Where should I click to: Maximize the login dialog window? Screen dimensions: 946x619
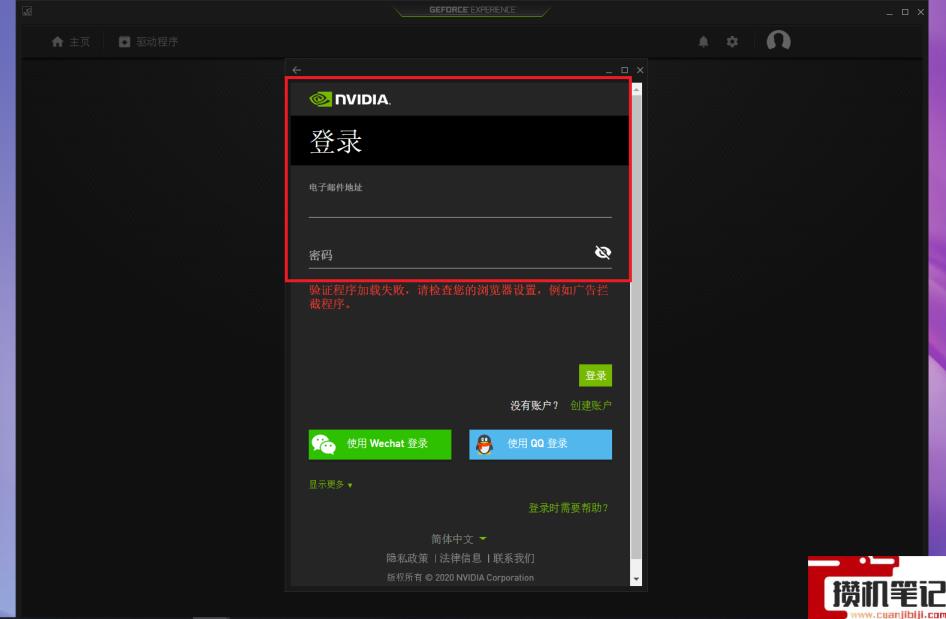[x=624, y=70]
